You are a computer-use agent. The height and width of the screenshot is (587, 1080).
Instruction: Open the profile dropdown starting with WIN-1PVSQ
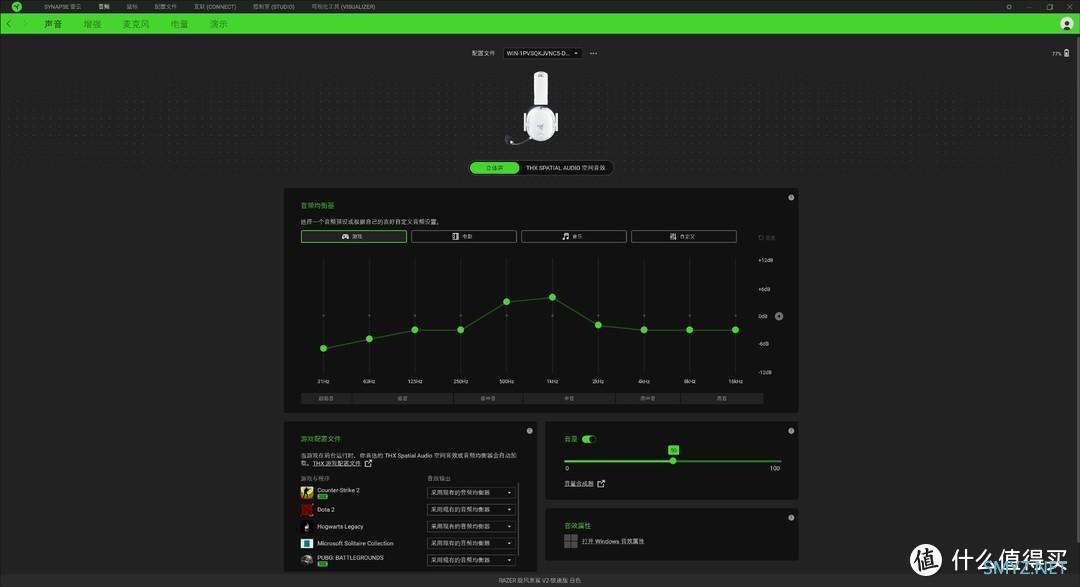543,53
